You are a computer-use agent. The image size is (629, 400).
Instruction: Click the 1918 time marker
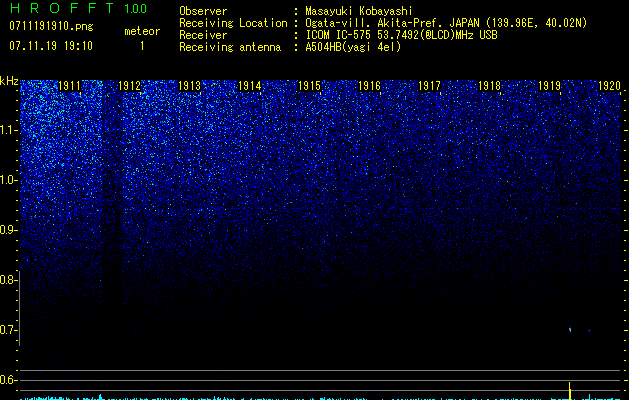(x=489, y=86)
